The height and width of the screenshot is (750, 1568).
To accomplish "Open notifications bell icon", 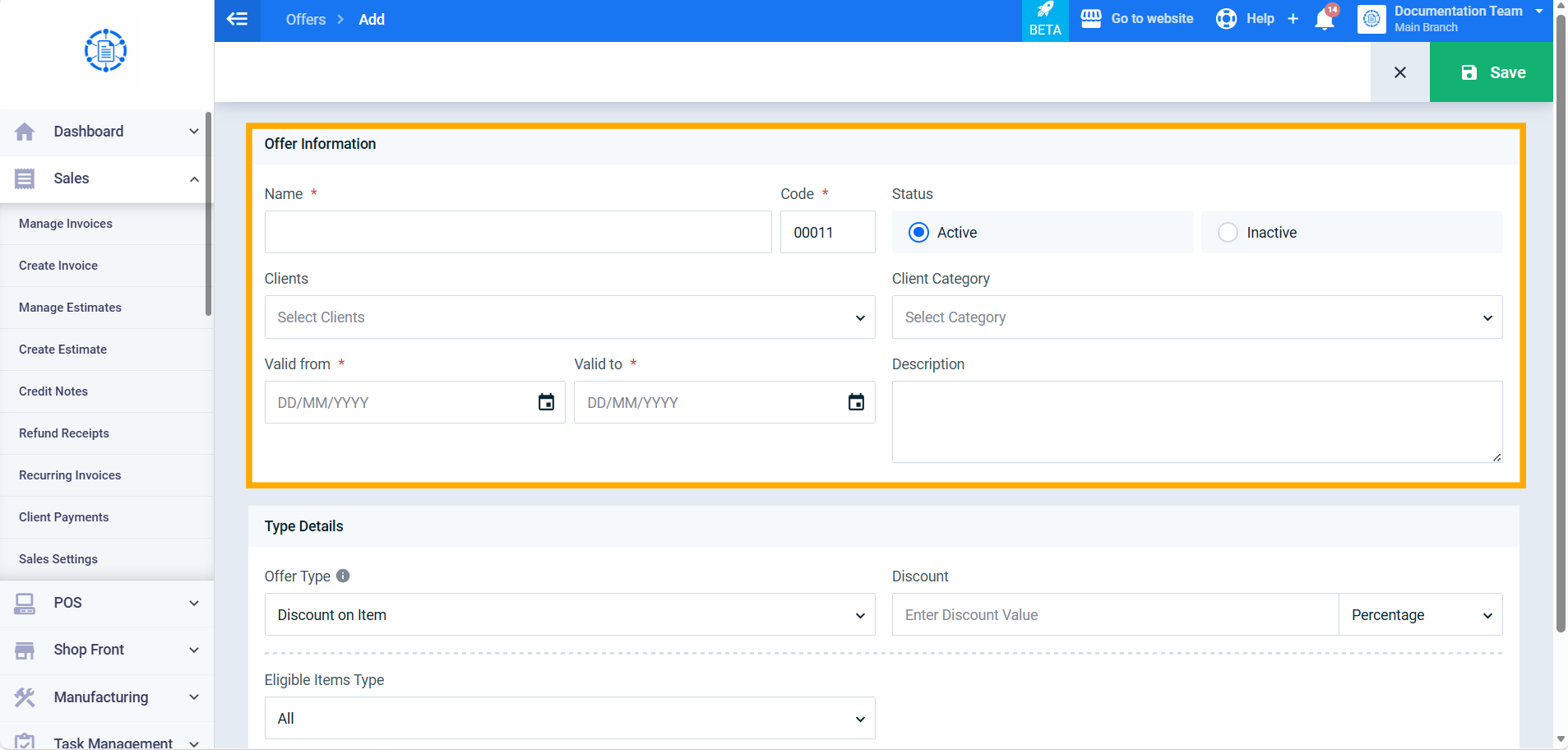I will point(1325,19).
